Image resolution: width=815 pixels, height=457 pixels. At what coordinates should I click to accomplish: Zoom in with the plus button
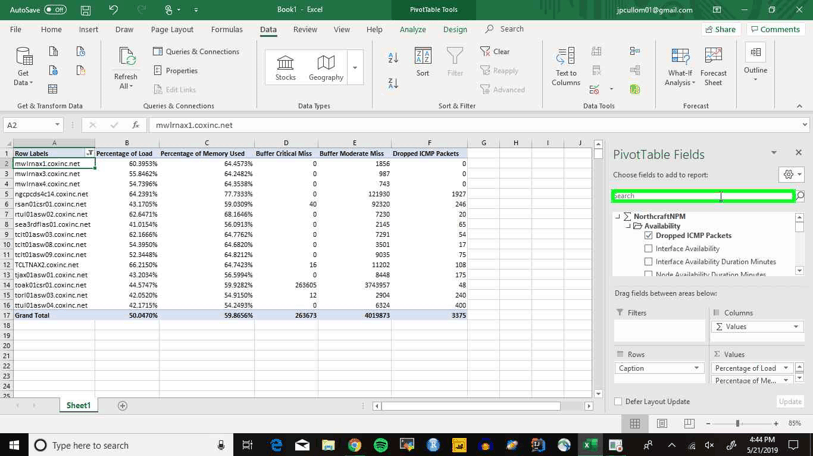775,424
